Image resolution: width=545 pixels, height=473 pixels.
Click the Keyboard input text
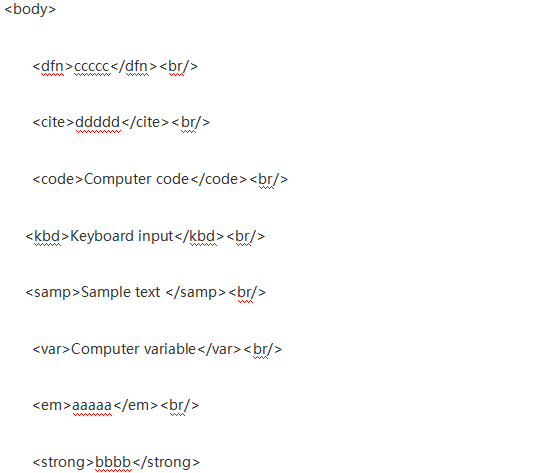tap(122, 236)
